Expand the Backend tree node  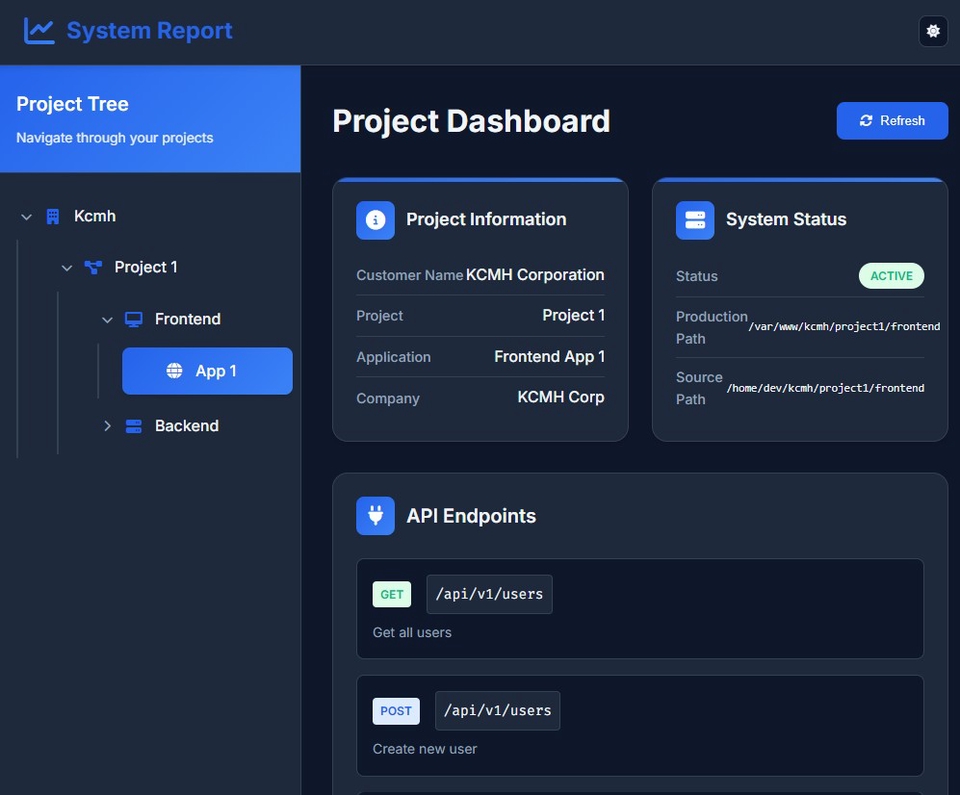point(107,425)
